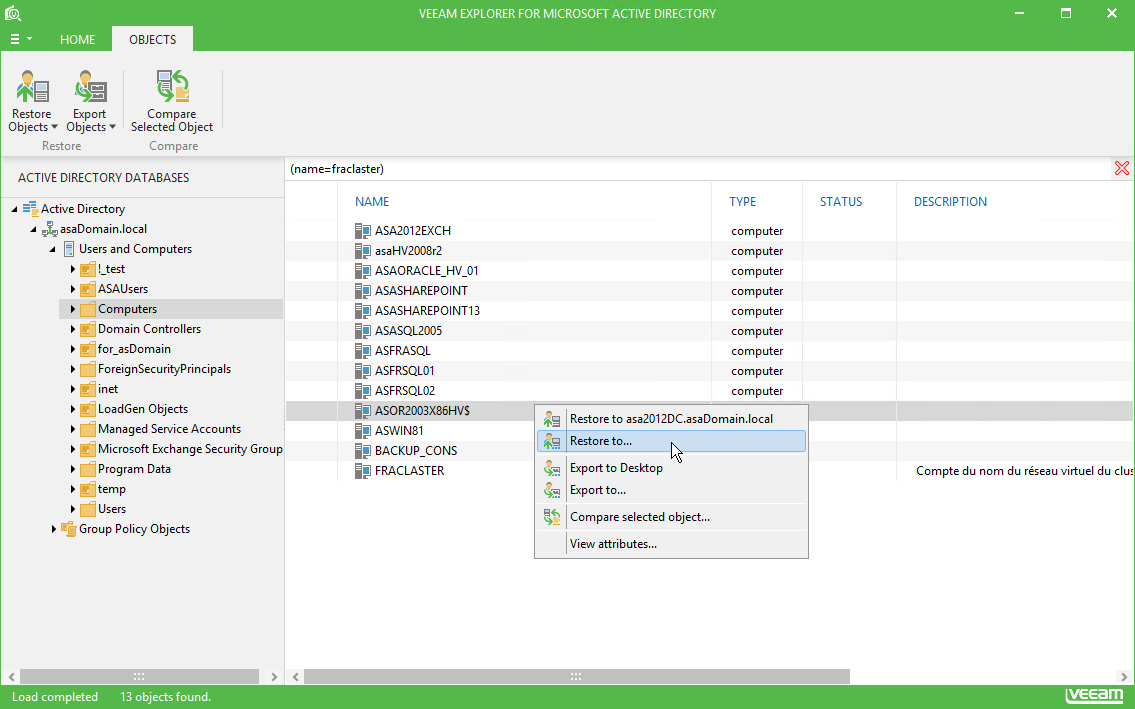Select the inet tree folder
The height and width of the screenshot is (709, 1135).
click(108, 389)
